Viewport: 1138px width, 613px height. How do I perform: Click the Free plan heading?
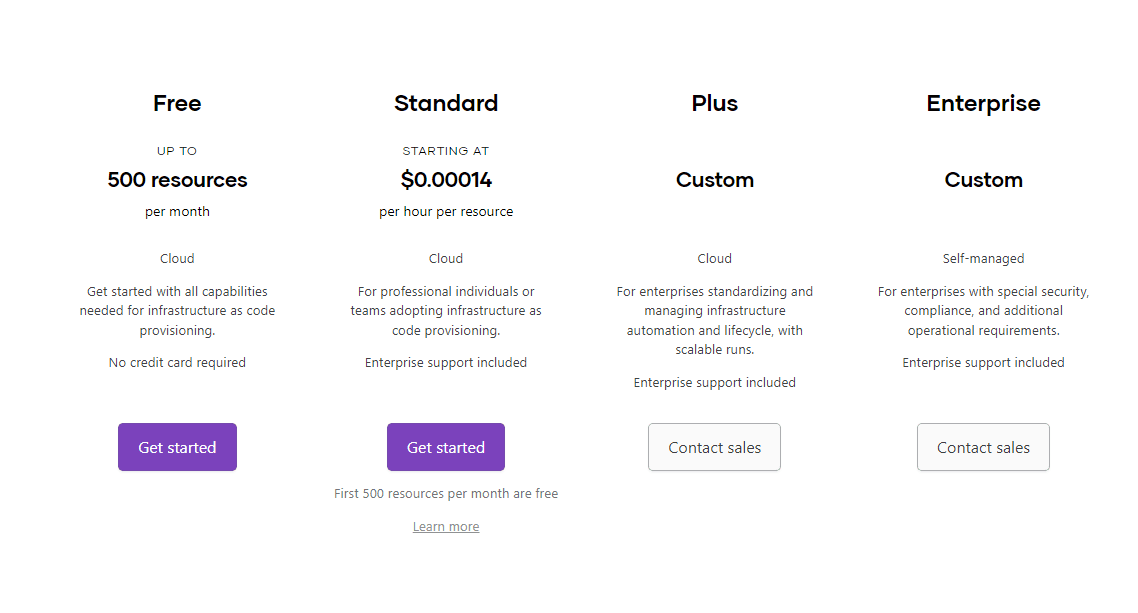pyautogui.click(x=177, y=103)
